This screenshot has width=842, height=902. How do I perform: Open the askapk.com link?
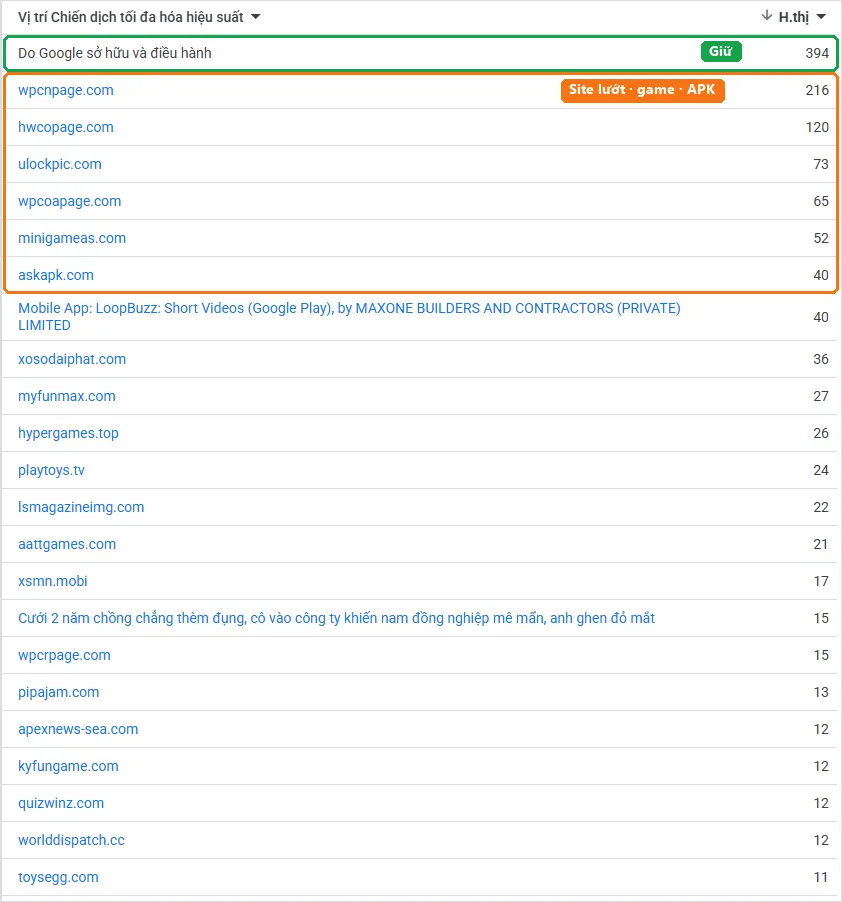[x=56, y=275]
